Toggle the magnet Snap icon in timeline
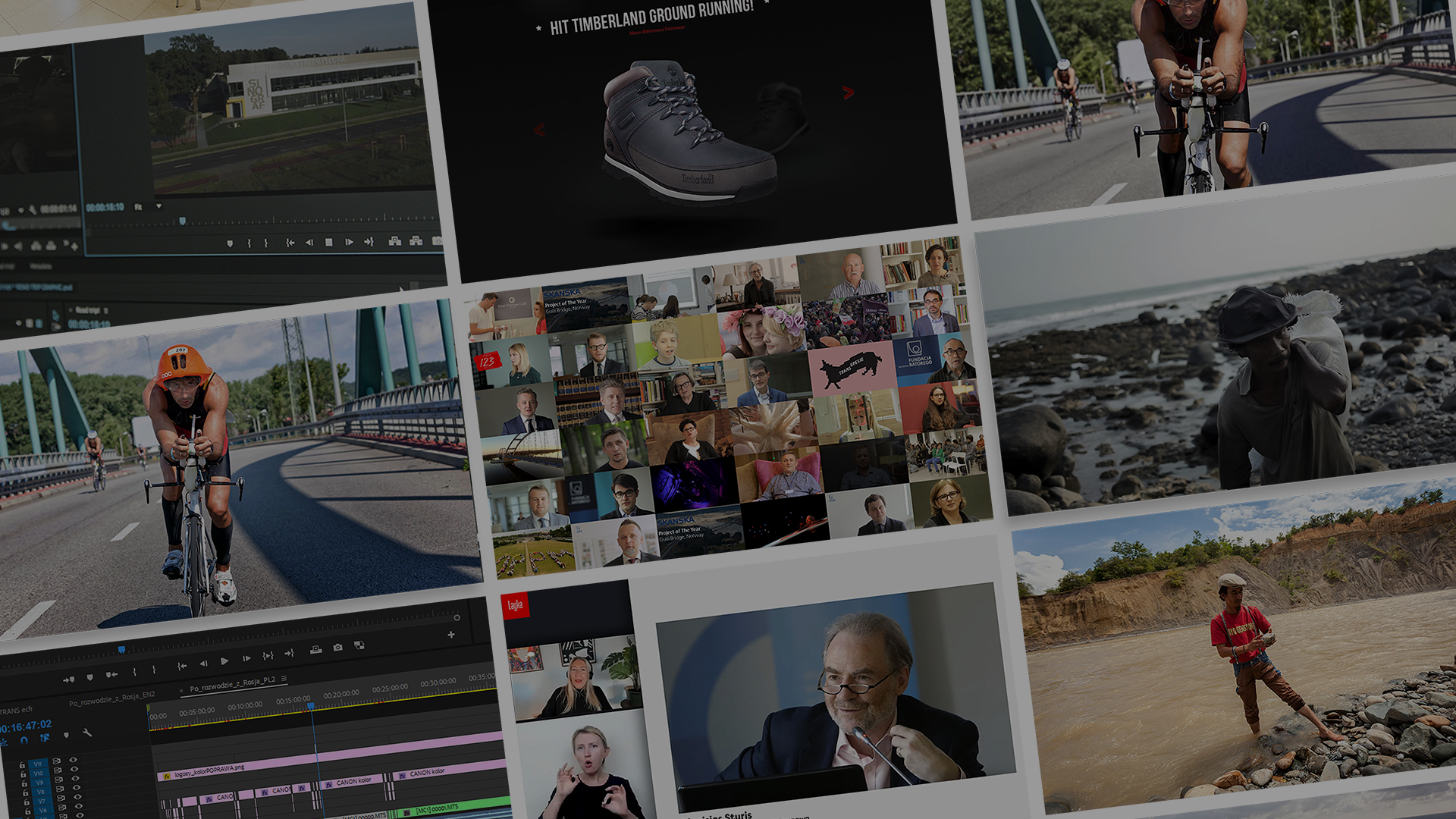Screen dimensions: 1456x819 pyautogui.click(x=24, y=739)
